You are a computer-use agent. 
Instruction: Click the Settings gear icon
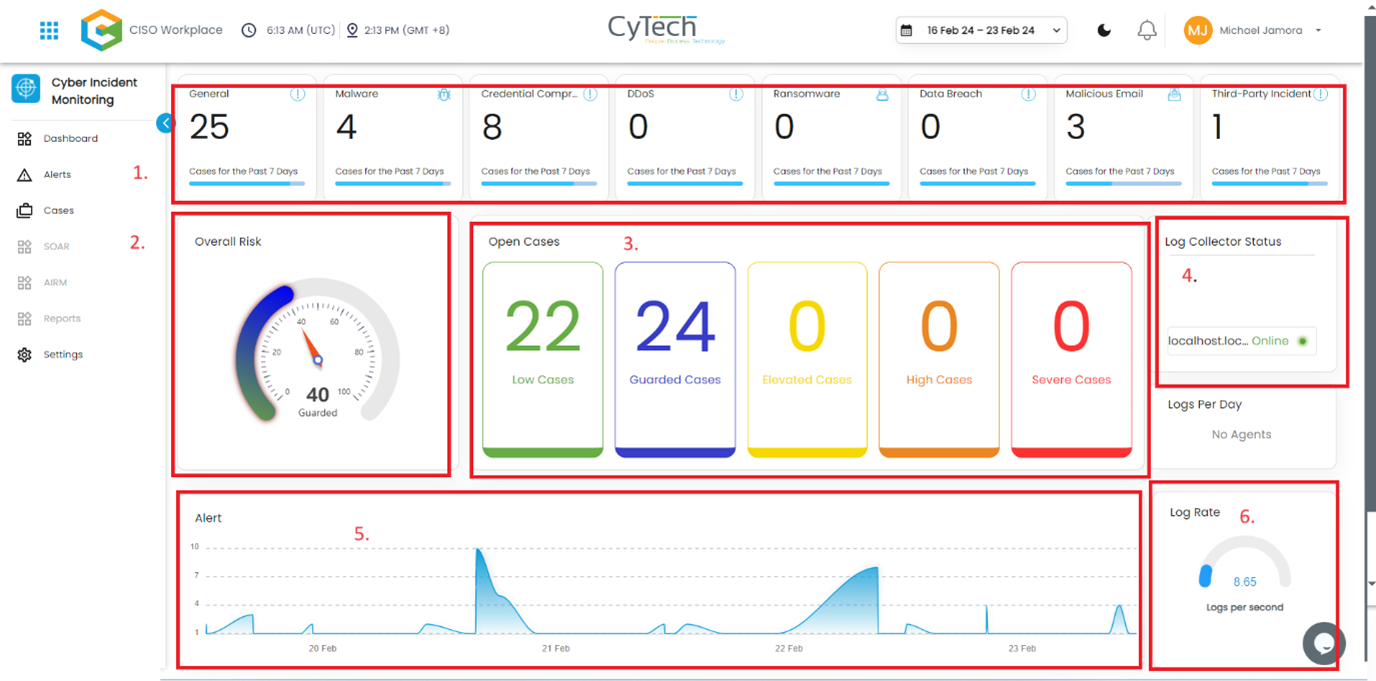coord(25,355)
